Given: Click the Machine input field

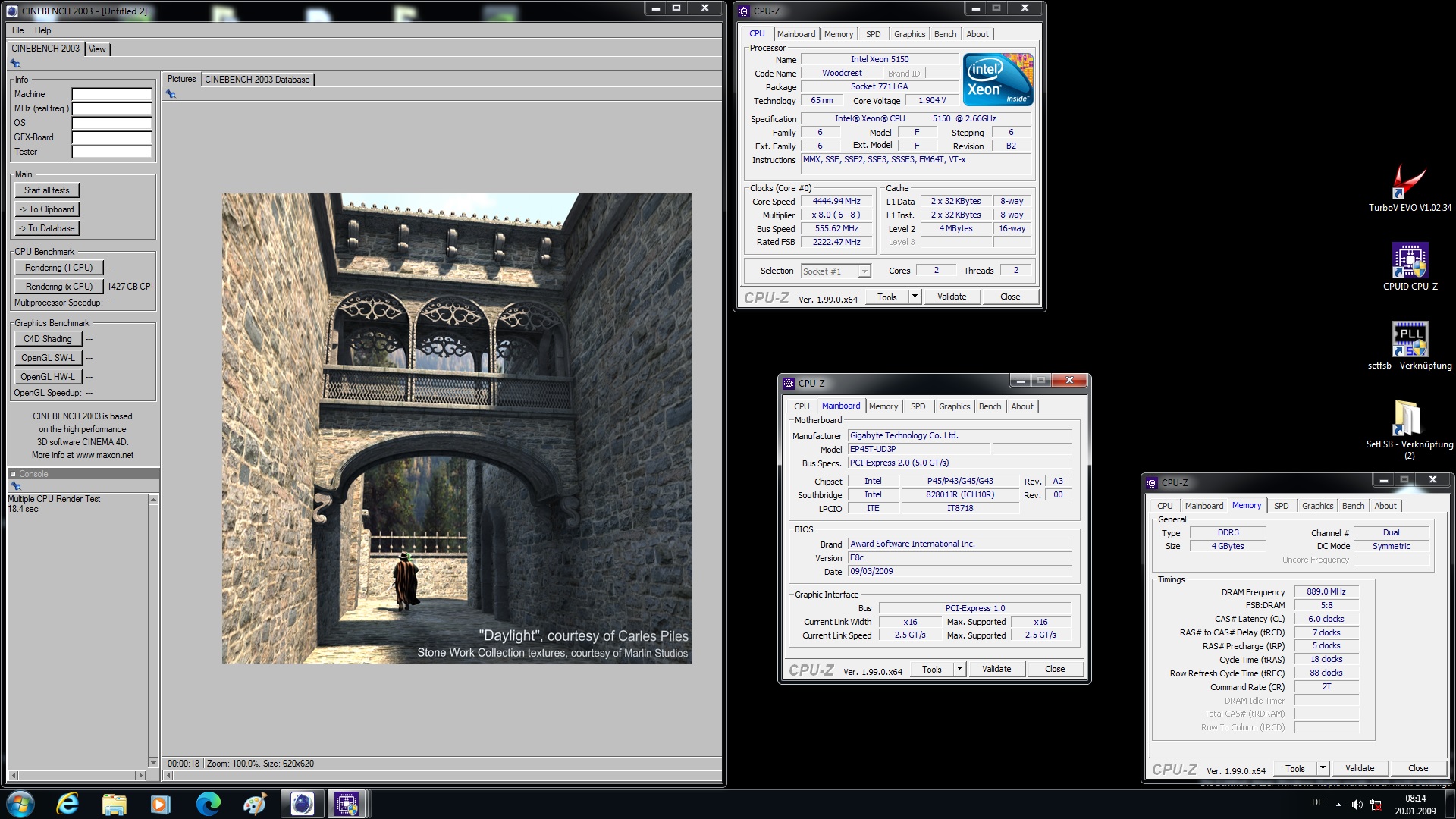Looking at the screenshot, I should pyautogui.click(x=112, y=94).
